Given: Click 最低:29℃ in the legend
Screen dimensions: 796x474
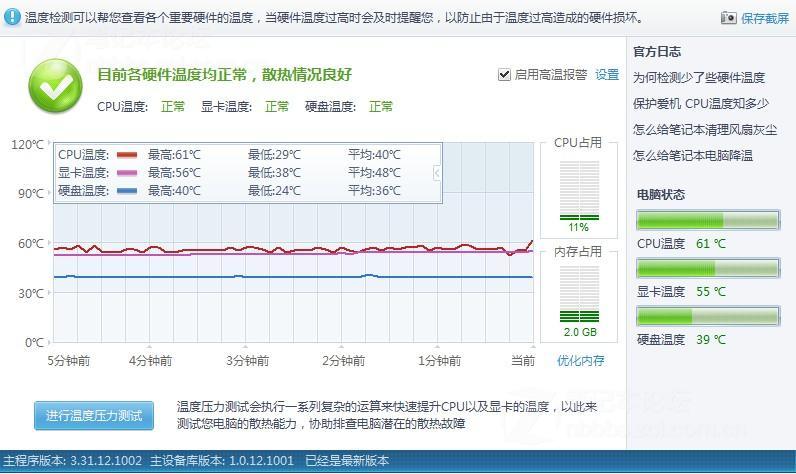Looking at the screenshot, I should point(274,155).
